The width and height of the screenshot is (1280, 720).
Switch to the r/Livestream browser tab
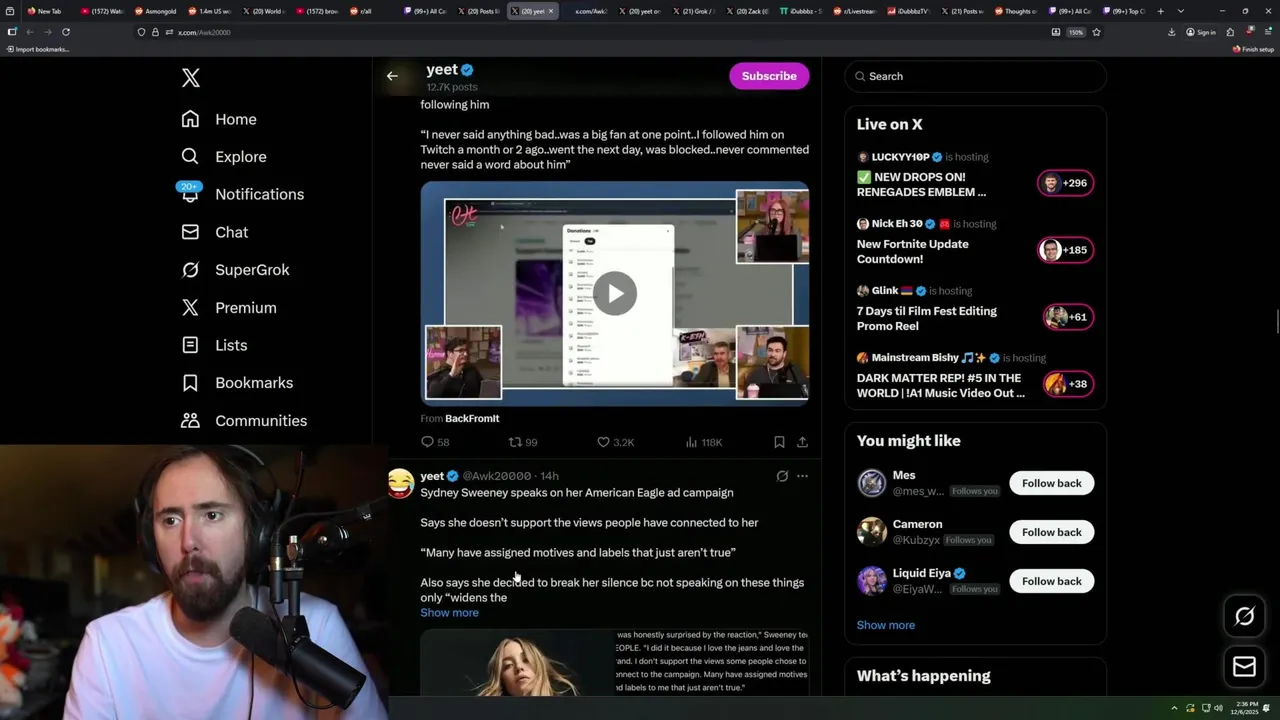point(857,11)
